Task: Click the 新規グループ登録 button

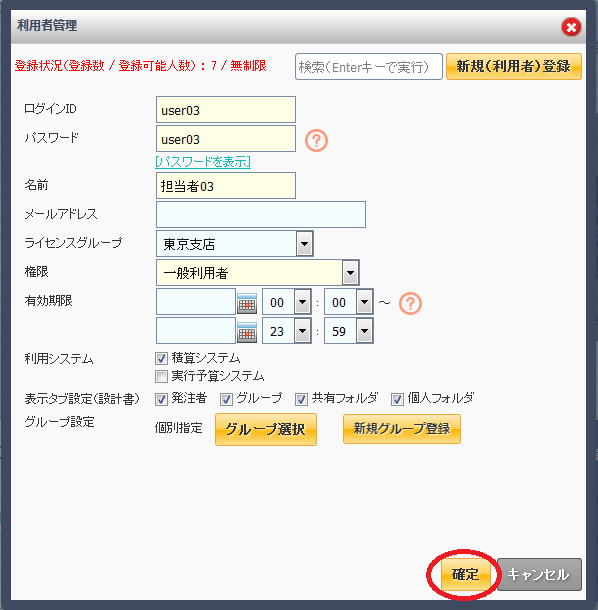Action: pos(402,429)
